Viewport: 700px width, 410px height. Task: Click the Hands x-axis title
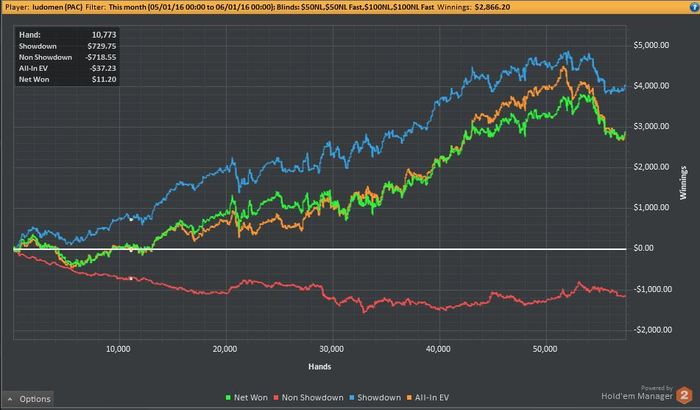pyautogui.click(x=320, y=367)
